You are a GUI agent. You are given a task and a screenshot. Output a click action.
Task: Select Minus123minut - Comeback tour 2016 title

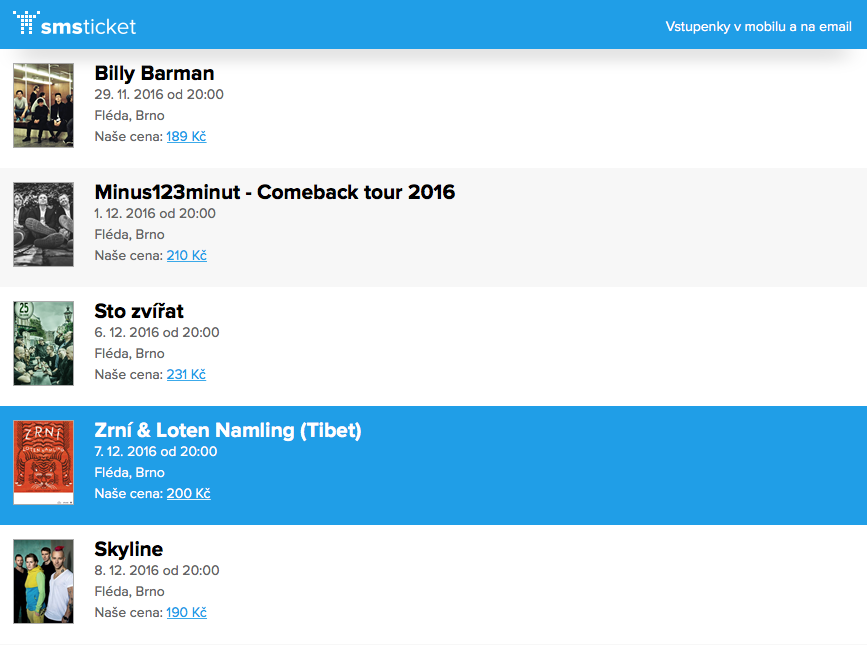tap(274, 192)
